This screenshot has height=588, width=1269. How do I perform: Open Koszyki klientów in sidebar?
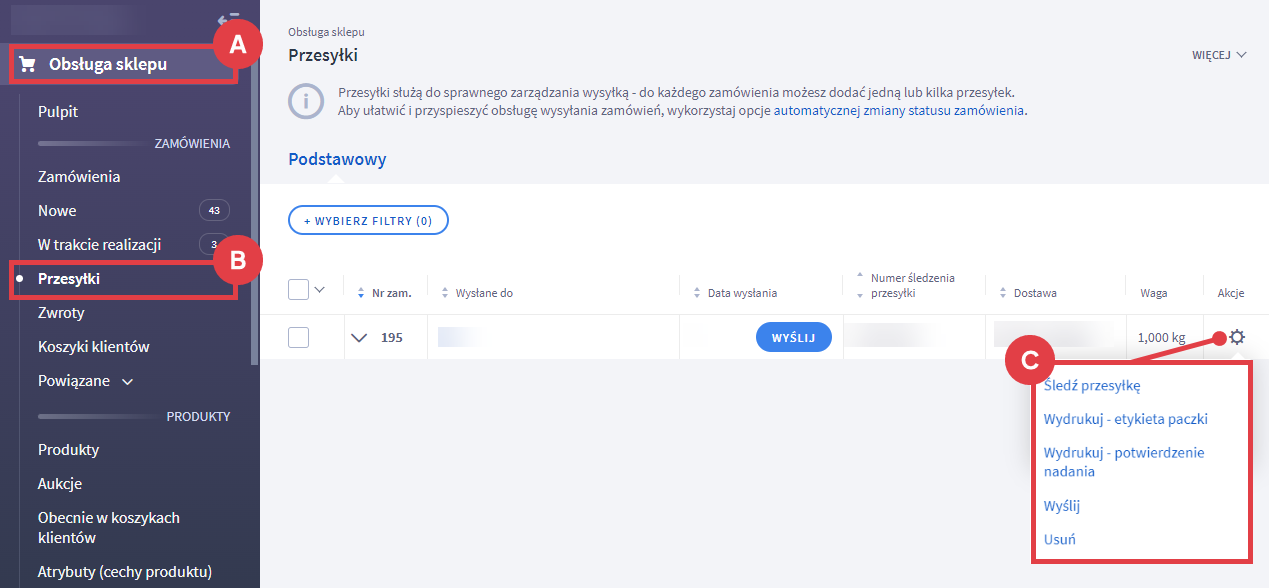pyautogui.click(x=94, y=347)
